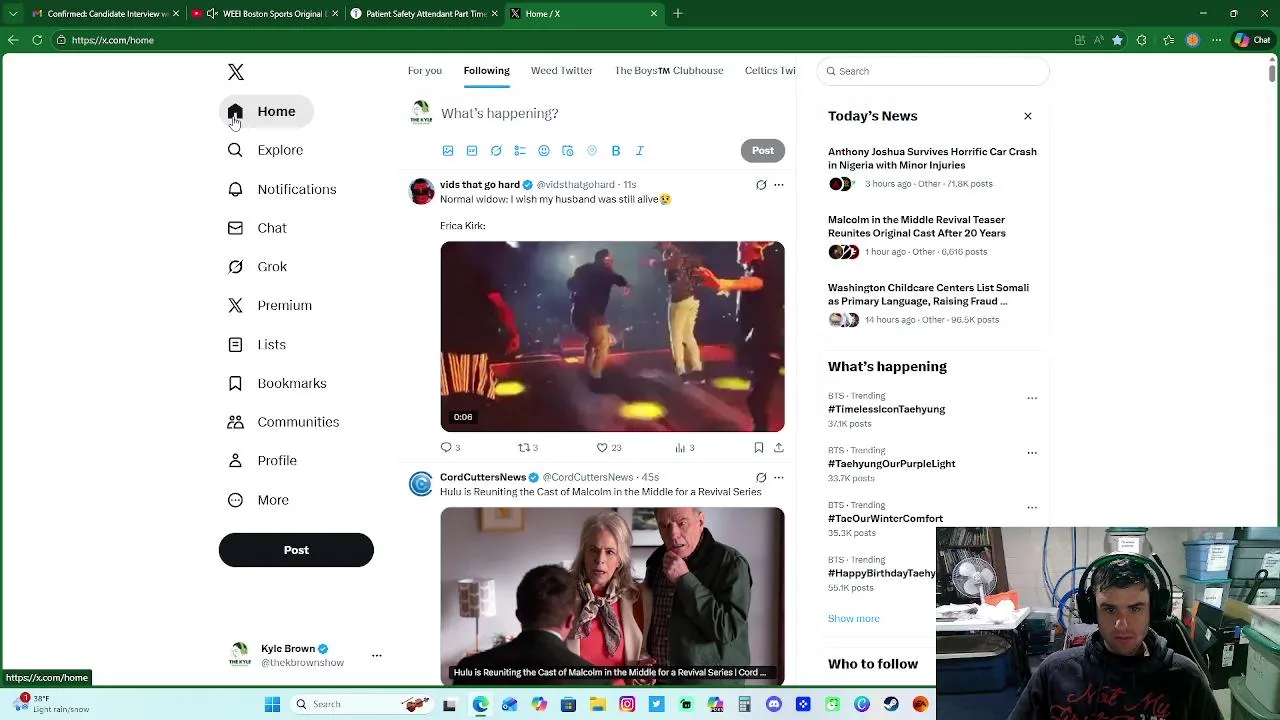Bookmark the vids that go hard post
The height and width of the screenshot is (720, 1280).
click(x=759, y=448)
